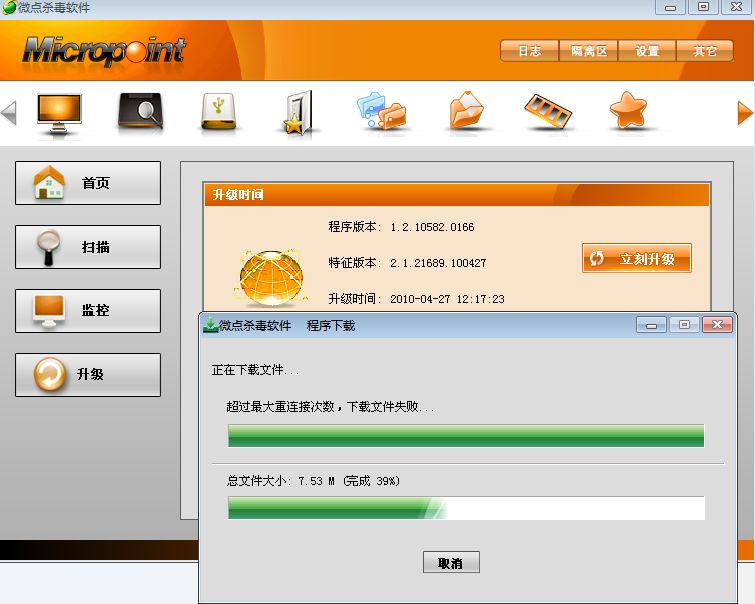Select the memory module scan icon
Screen dimensions: 755x604
(x=548, y=111)
